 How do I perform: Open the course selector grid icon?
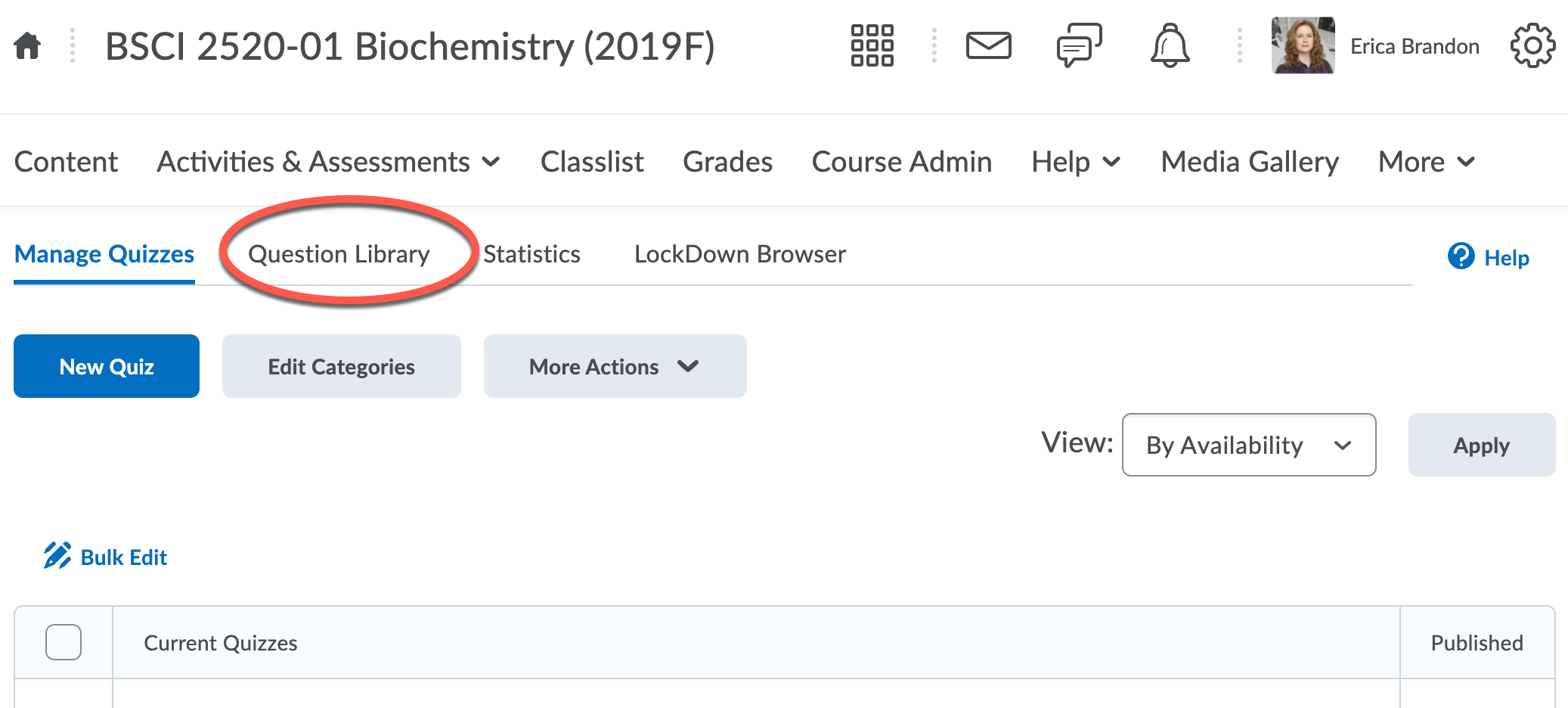coord(872,46)
